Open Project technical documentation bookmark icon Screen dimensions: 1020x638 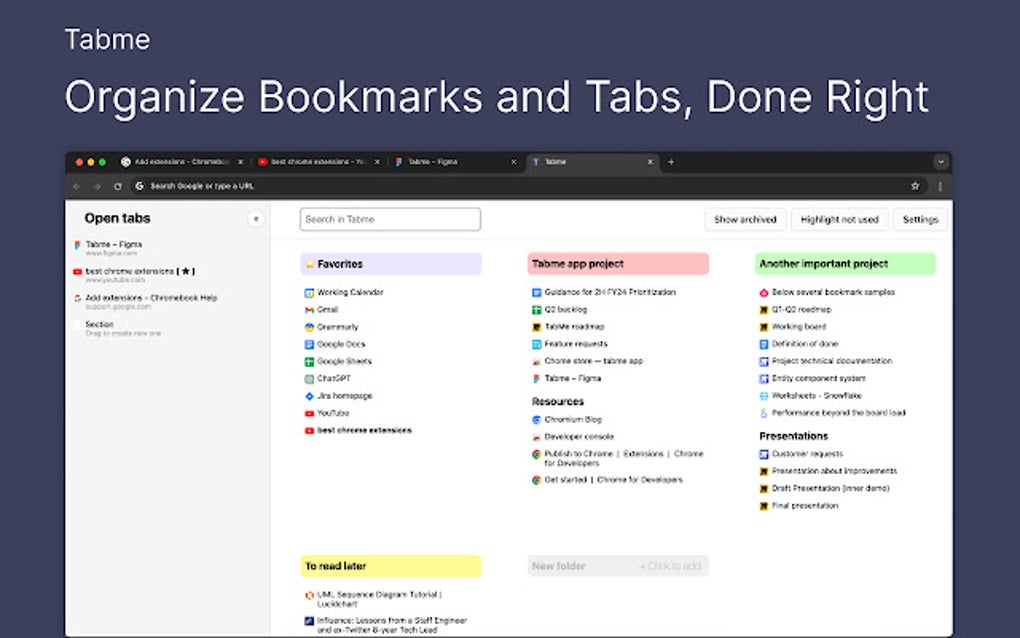tap(764, 362)
